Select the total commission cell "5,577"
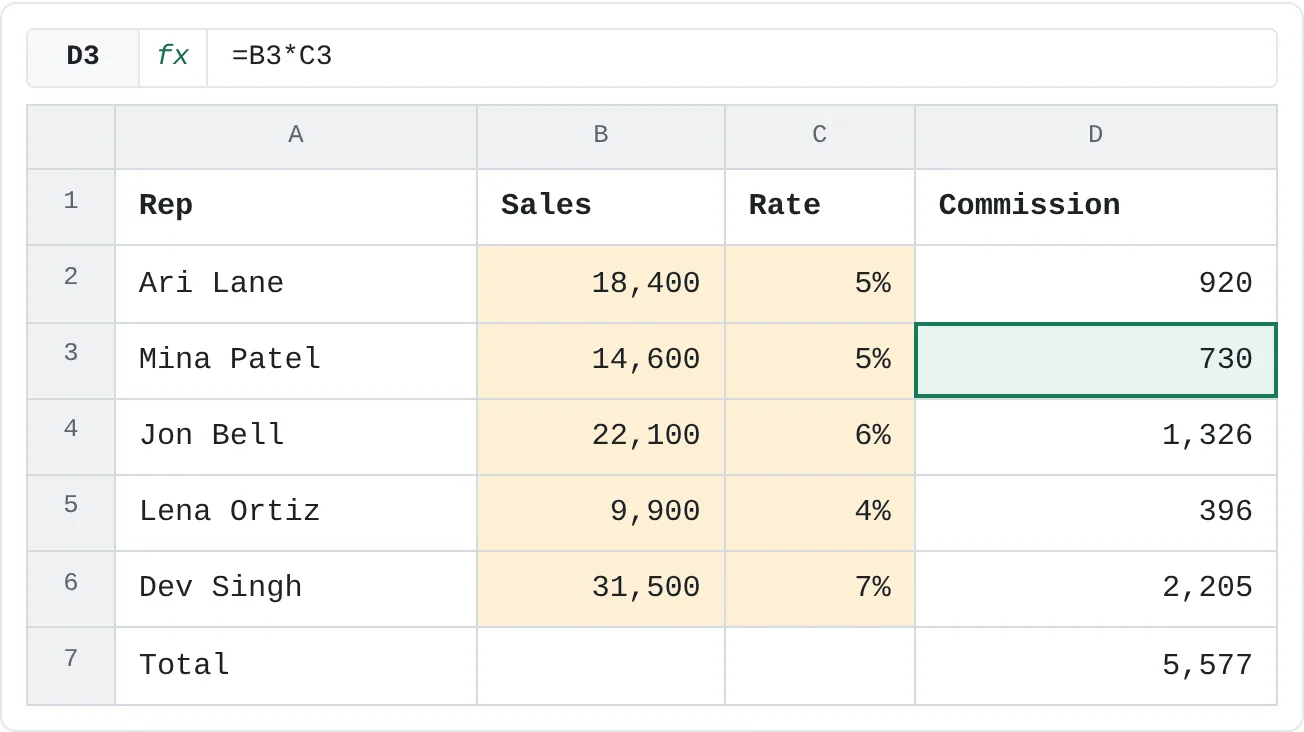 1096,666
